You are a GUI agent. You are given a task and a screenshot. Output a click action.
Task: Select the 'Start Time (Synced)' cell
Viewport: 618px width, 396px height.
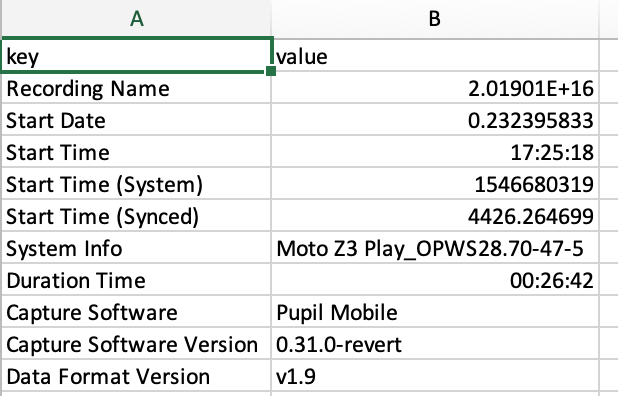tap(136, 216)
